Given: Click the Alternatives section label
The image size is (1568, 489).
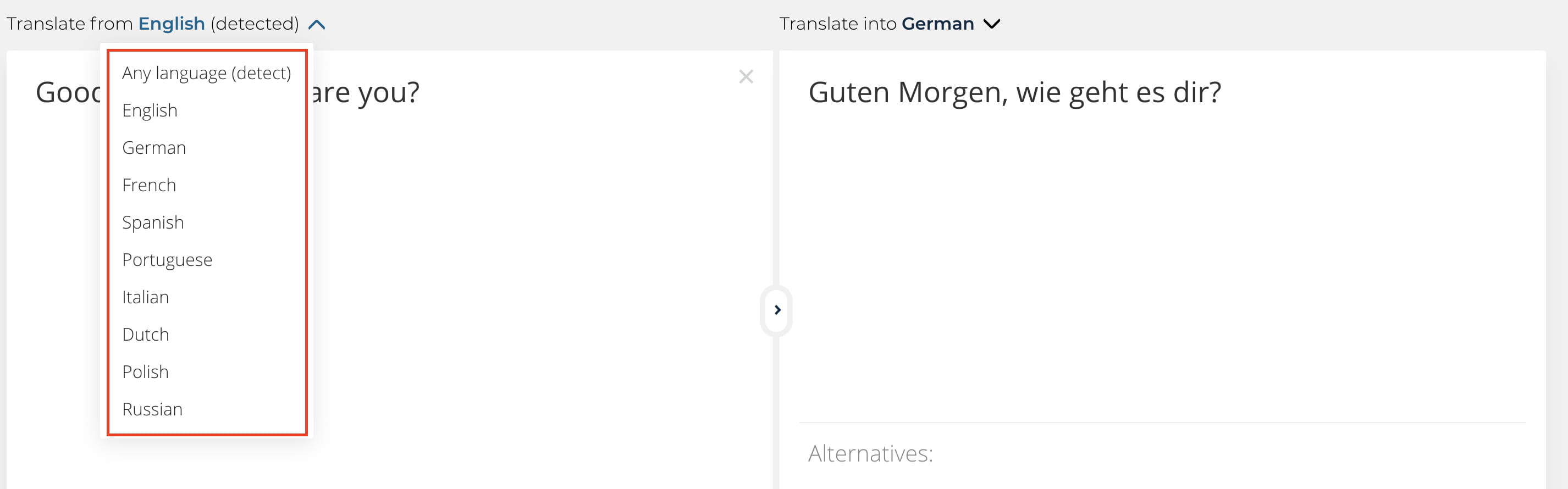Looking at the screenshot, I should coord(870,454).
